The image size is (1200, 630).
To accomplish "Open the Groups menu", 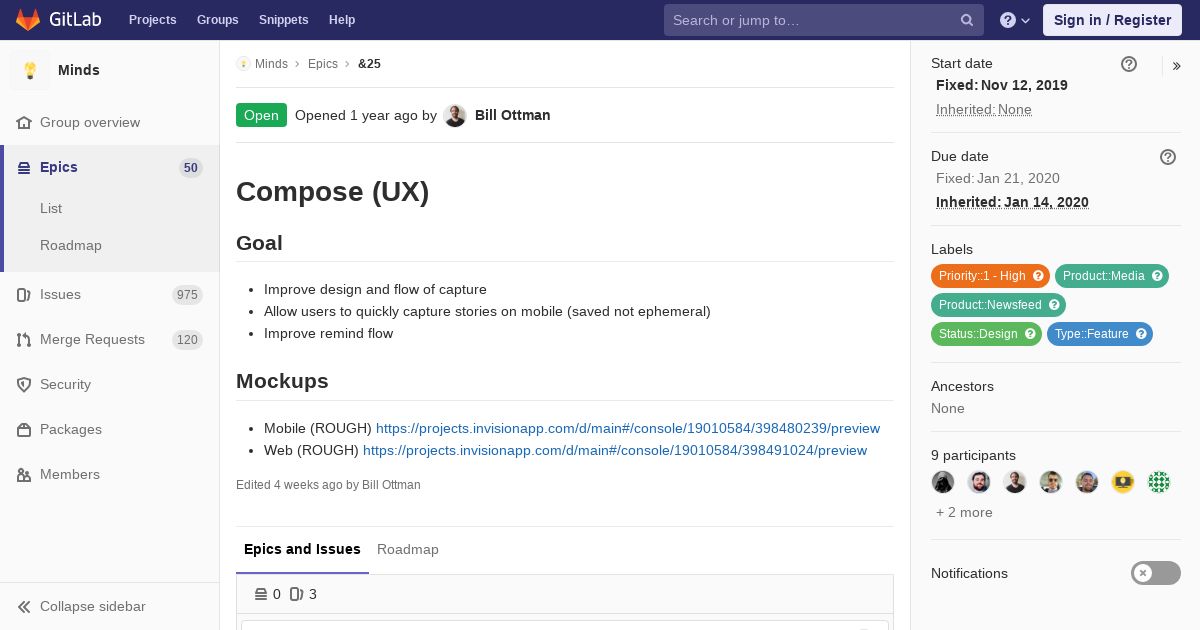I will (218, 20).
